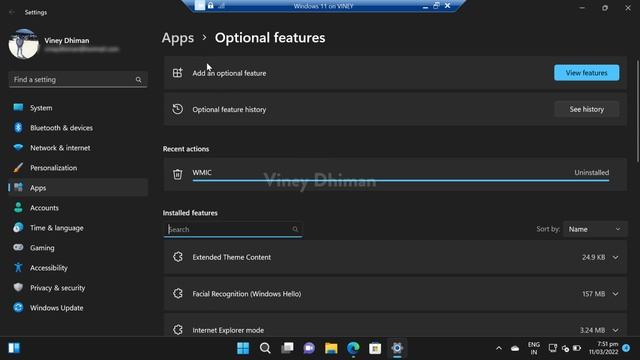640x360 pixels.
Task: Click the View features button
Action: 586,73
